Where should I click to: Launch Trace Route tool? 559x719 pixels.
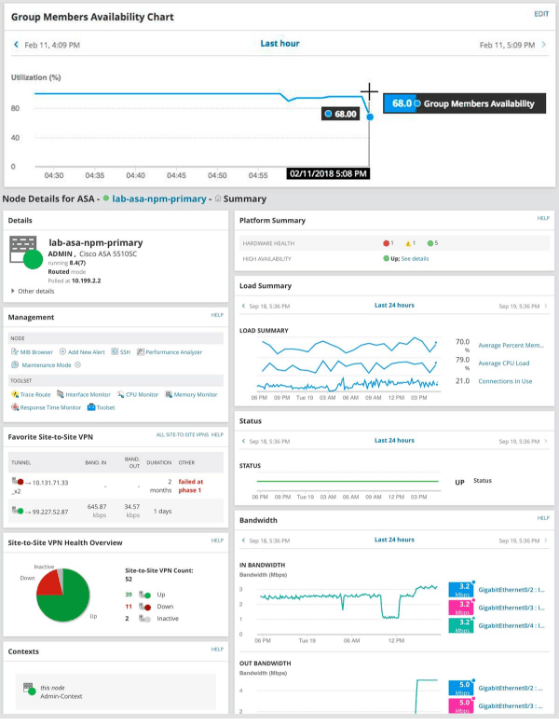pyautogui.click(x=31, y=394)
